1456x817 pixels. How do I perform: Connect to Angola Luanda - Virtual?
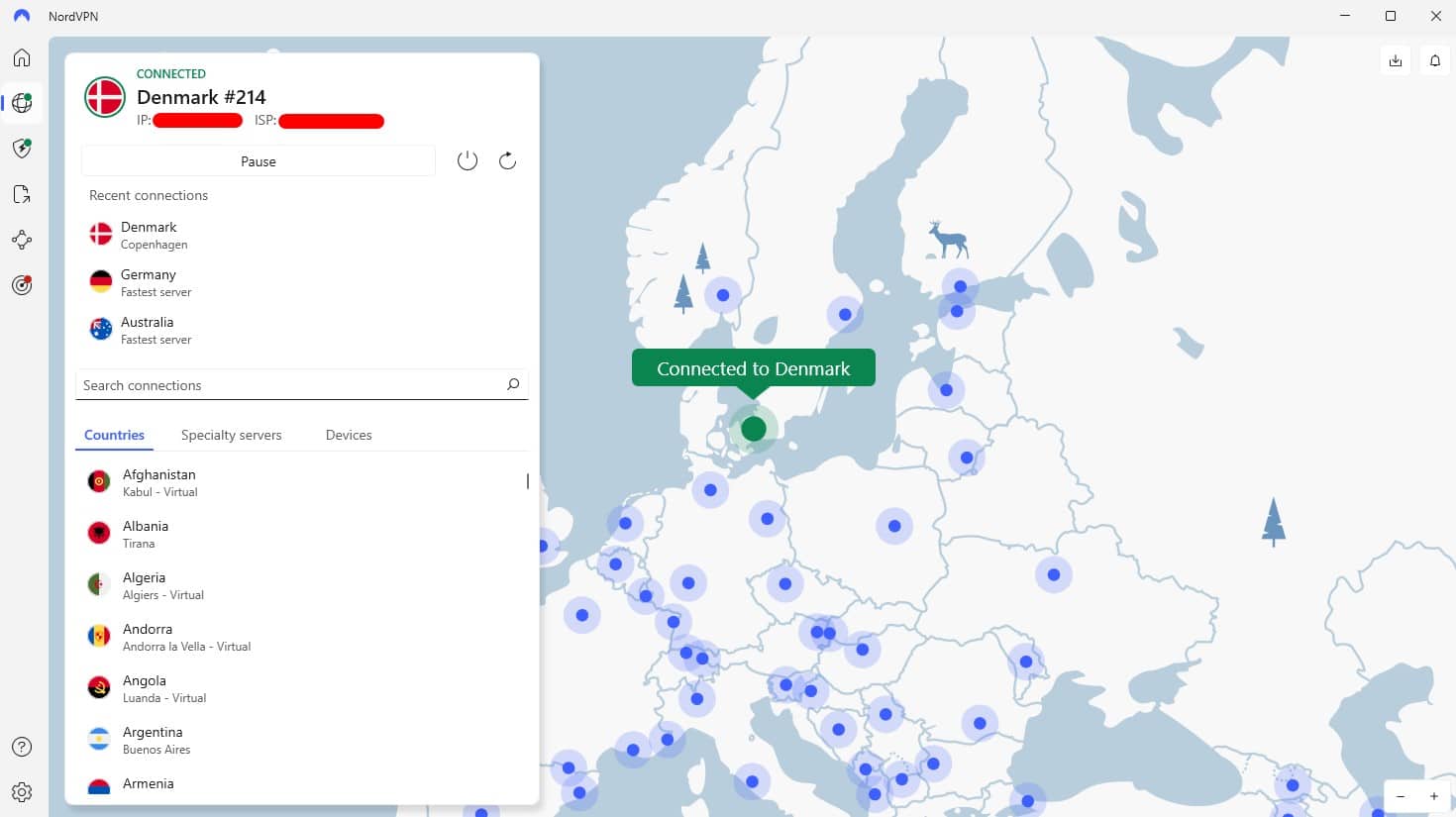pyautogui.click(x=302, y=688)
